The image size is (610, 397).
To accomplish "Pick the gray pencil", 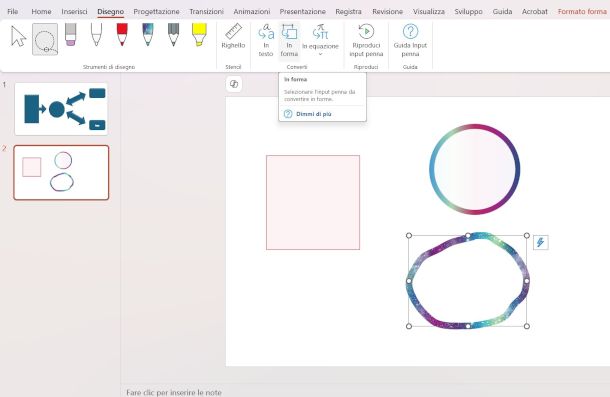I will (x=174, y=35).
